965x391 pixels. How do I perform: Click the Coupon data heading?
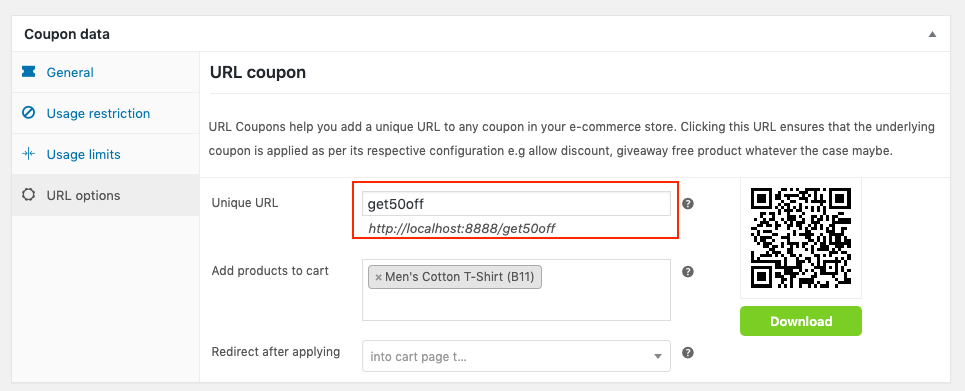[67, 34]
